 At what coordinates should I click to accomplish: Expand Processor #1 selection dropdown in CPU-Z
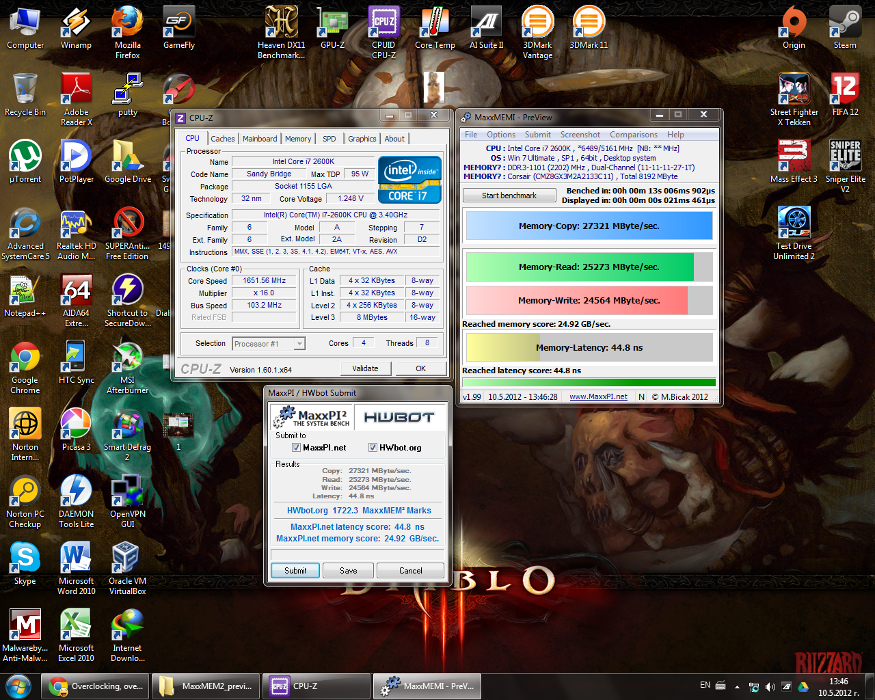299,344
